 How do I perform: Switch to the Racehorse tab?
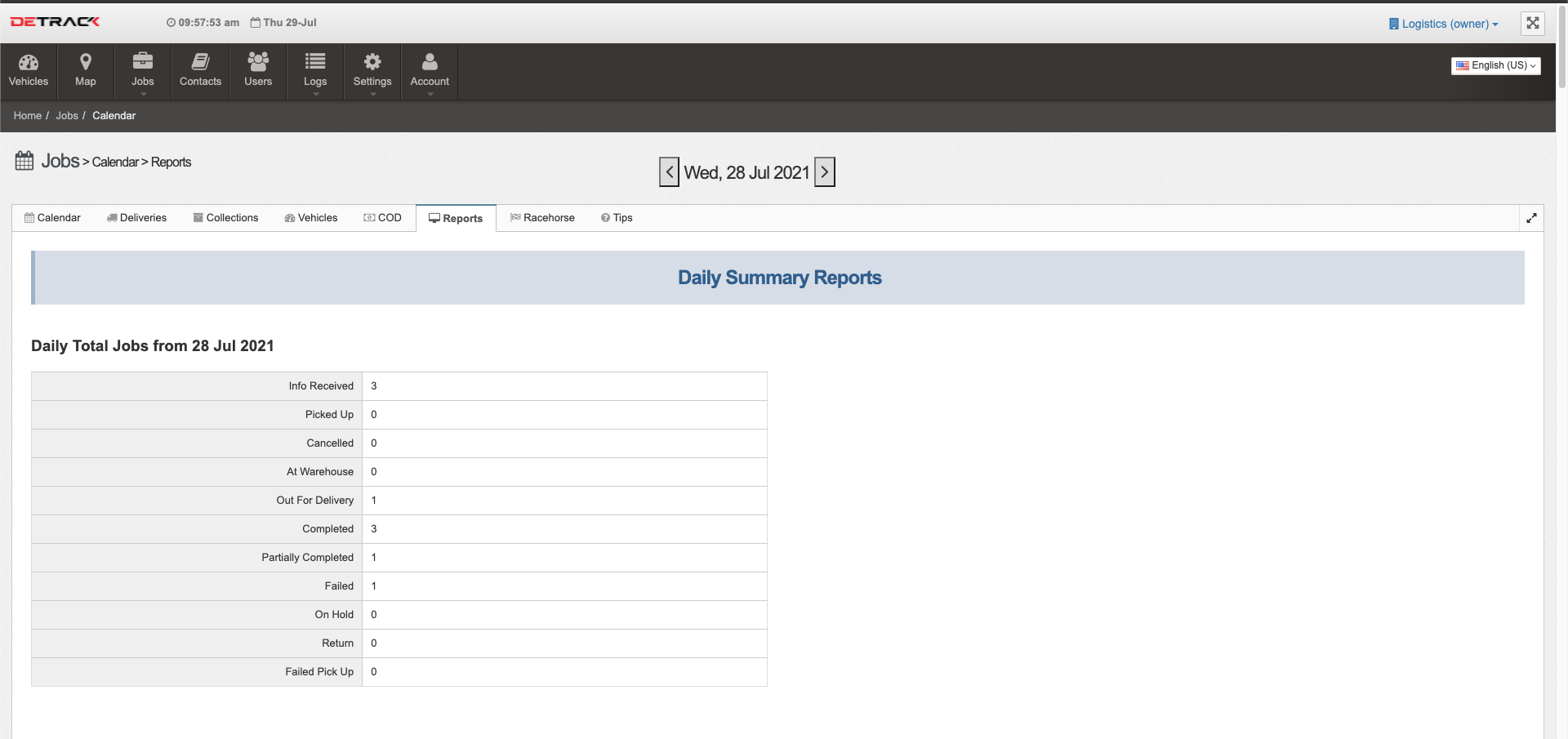coord(542,218)
